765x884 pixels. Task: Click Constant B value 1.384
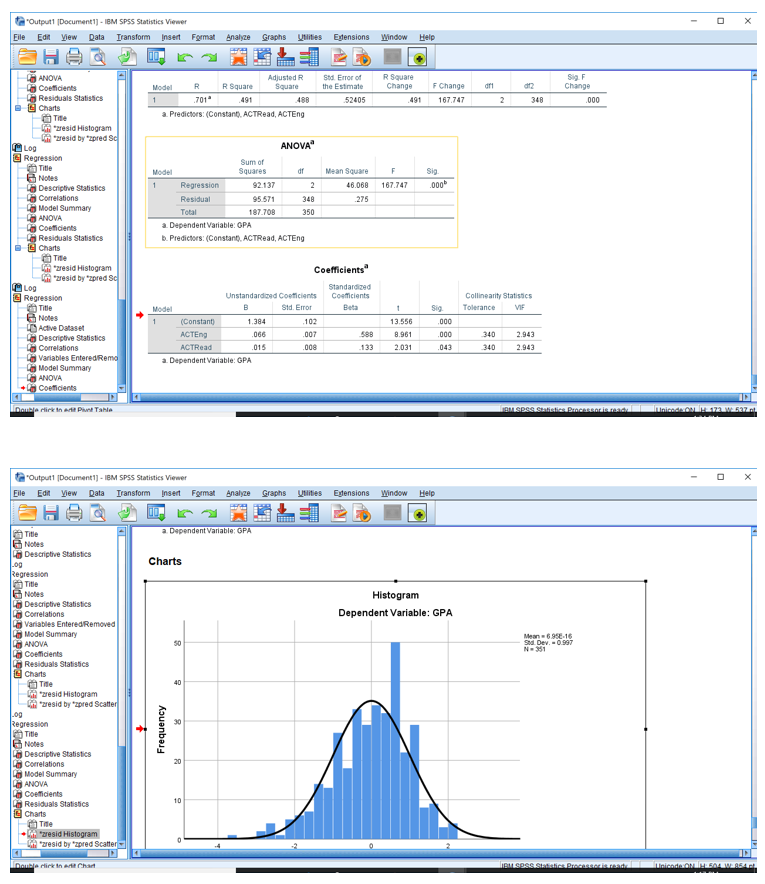257,322
